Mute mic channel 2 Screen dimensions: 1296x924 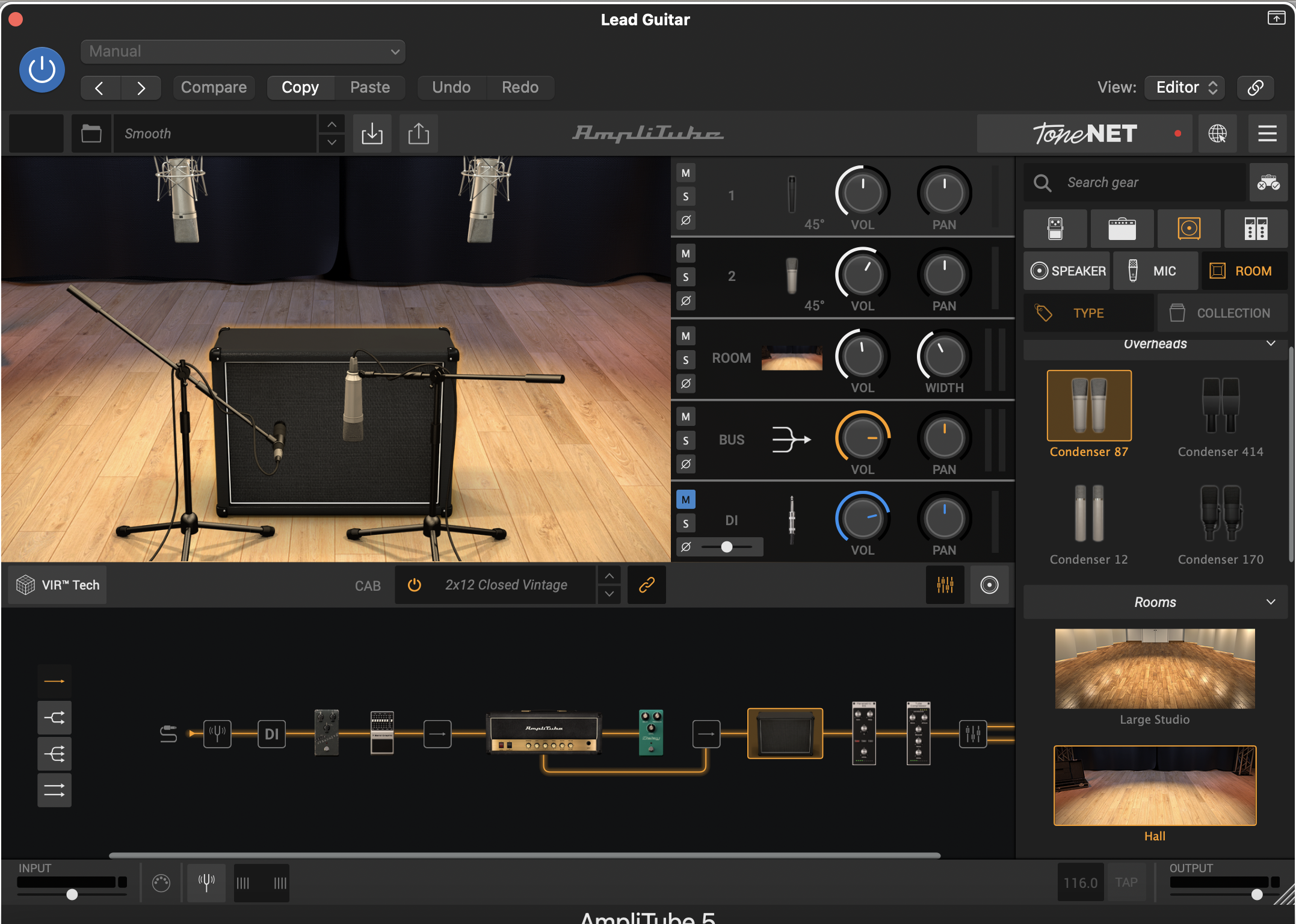click(x=685, y=254)
